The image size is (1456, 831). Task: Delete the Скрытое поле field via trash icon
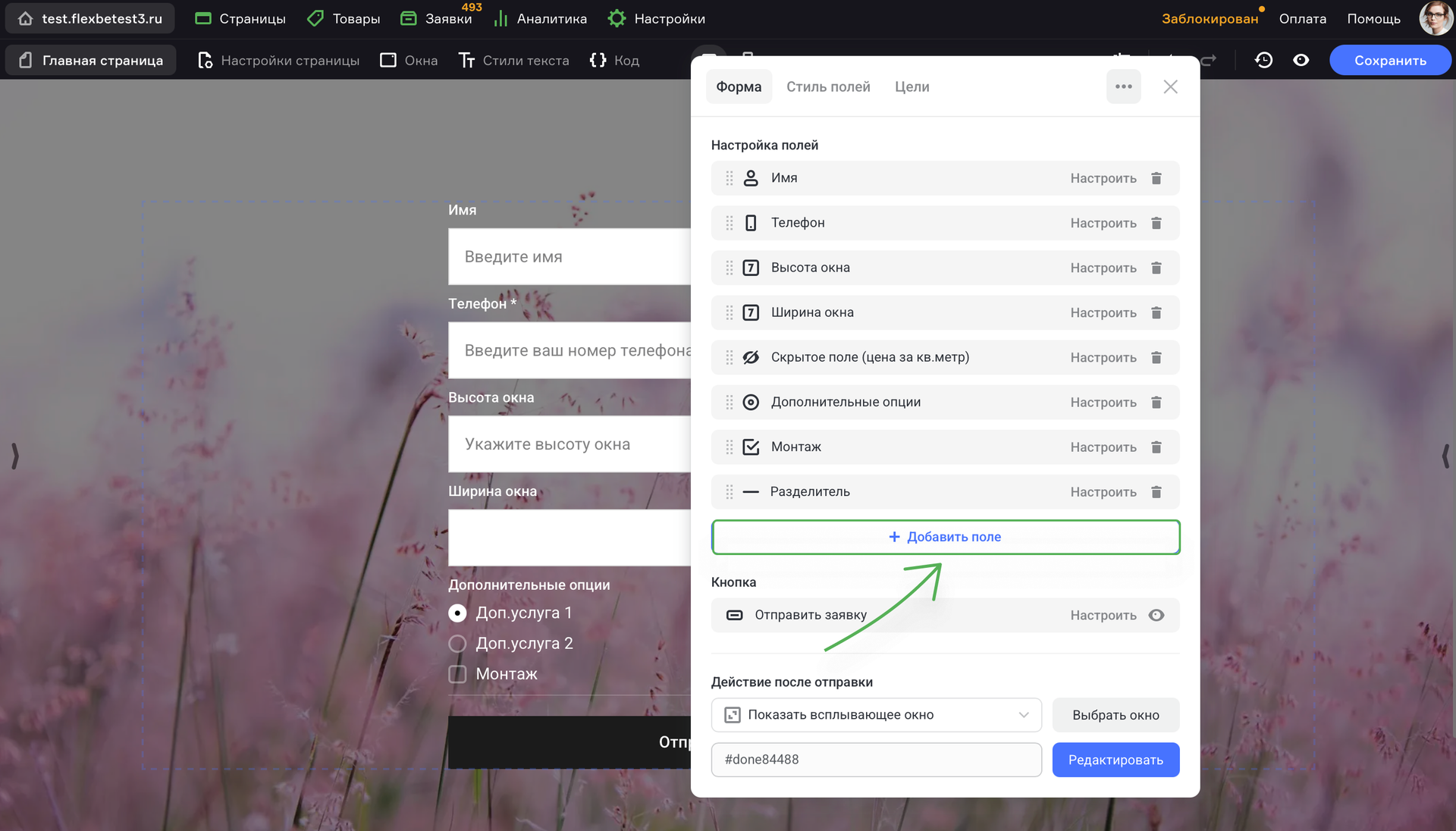click(1156, 357)
